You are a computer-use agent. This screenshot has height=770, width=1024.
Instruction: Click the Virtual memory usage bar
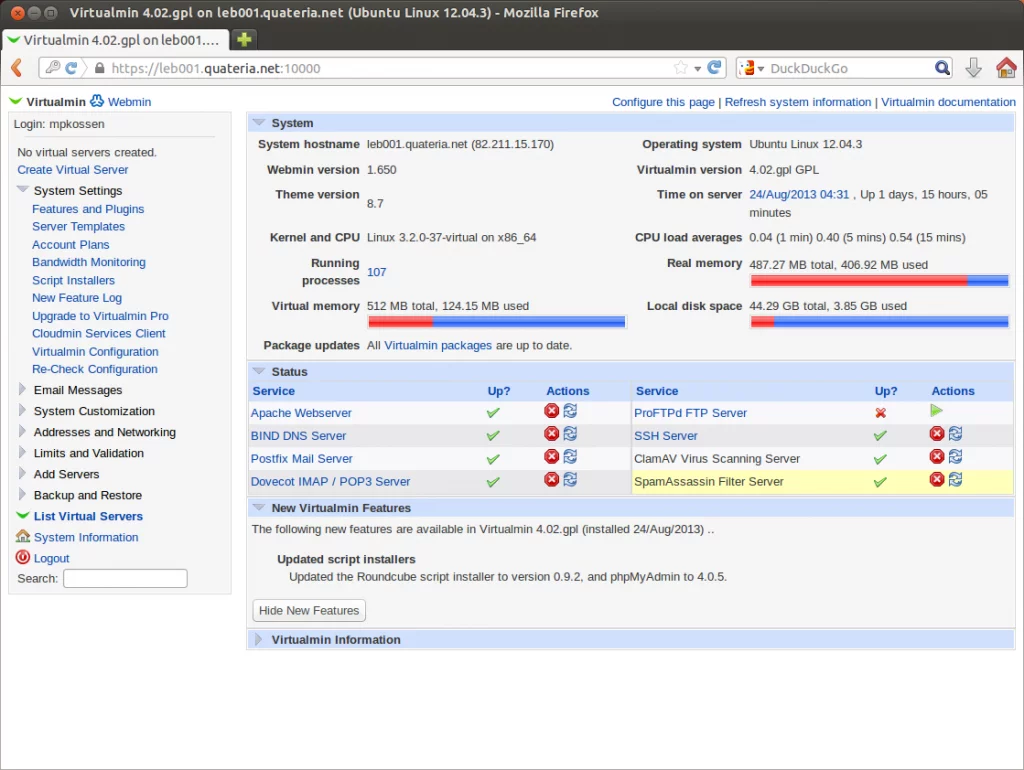pyautogui.click(x=496, y=321)
